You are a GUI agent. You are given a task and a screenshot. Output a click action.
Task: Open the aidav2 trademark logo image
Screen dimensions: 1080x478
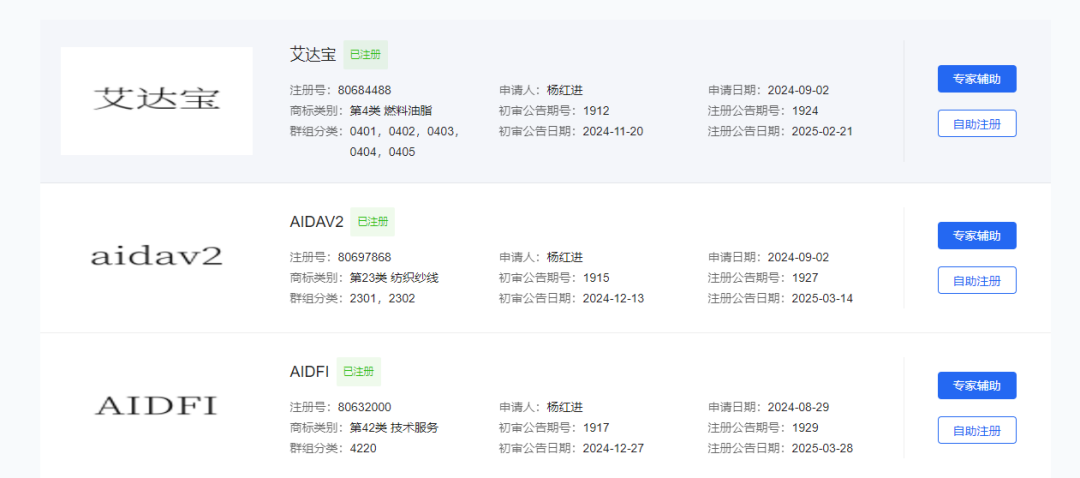[157, 256]
